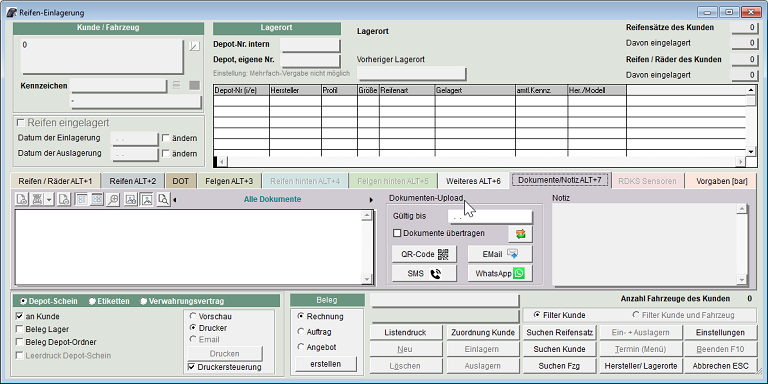Click the Depot-Nr. intern field
This screenshot has height=384, width=768.
coord(310,45)
